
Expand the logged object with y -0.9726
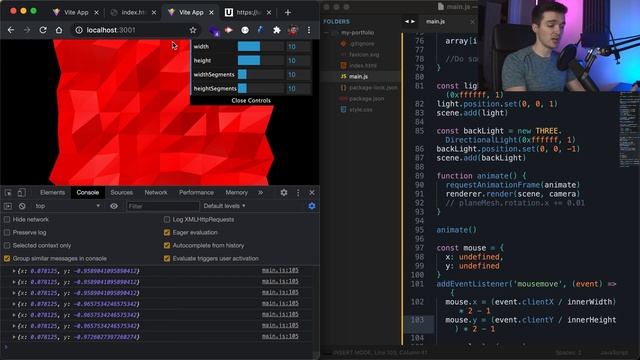point(14,337)
